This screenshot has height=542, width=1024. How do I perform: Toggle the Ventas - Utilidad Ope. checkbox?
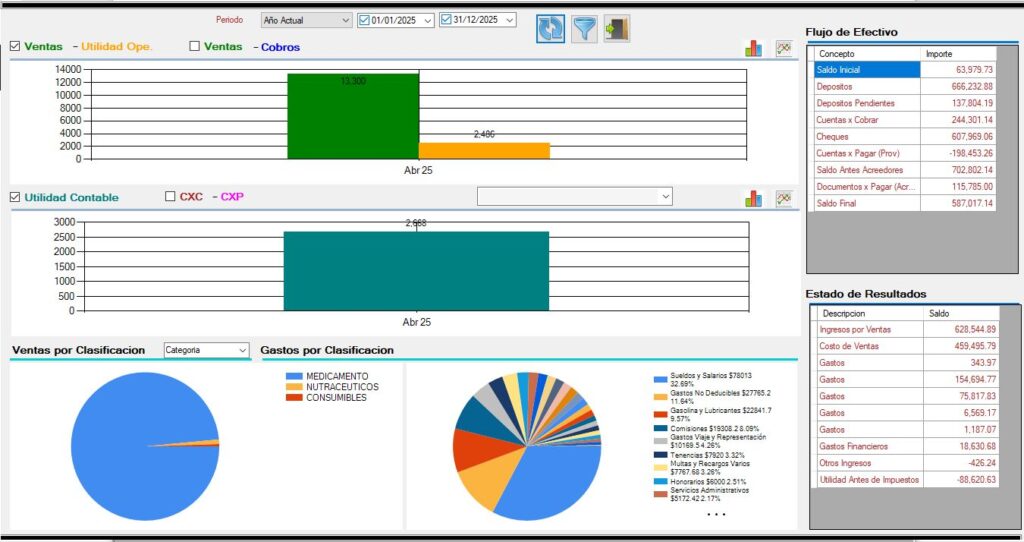point(16,46)
